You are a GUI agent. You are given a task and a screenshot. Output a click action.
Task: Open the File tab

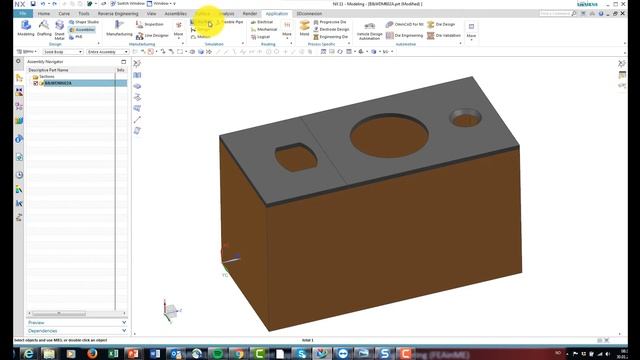(x=23, y=13)
